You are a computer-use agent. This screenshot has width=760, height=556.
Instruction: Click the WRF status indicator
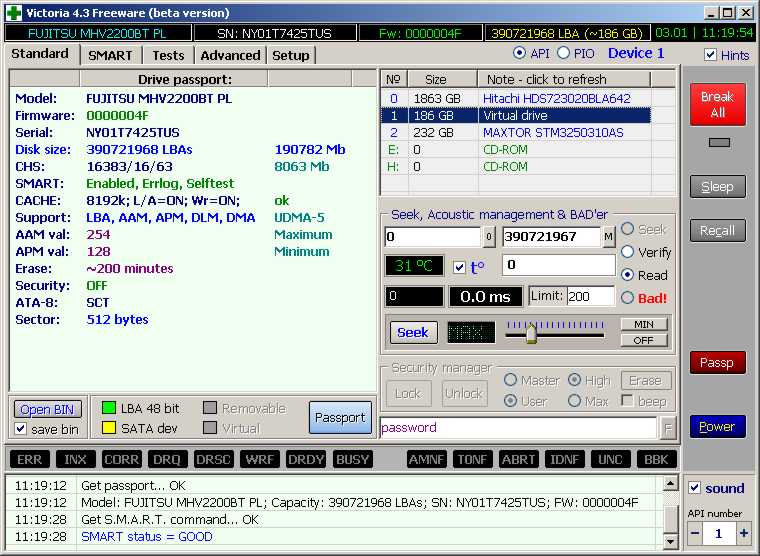click(x=260, y=460)
